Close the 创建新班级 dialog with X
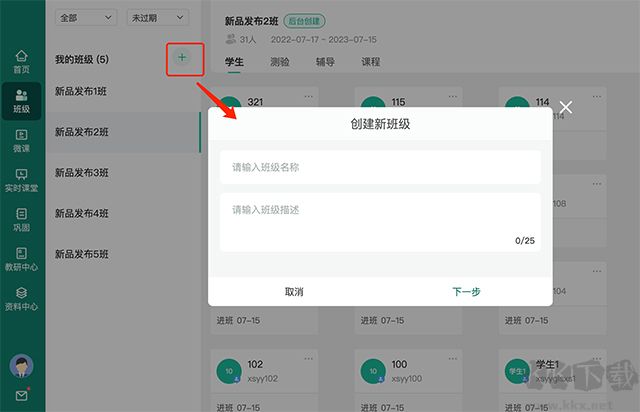 pos(566,107)
